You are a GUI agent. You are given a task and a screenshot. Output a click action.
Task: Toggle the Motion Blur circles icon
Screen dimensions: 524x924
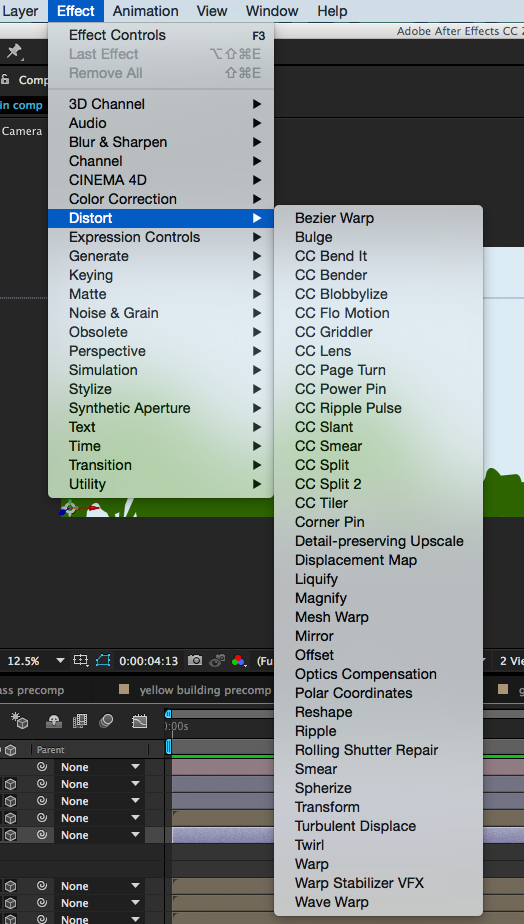tap(107, 721)
